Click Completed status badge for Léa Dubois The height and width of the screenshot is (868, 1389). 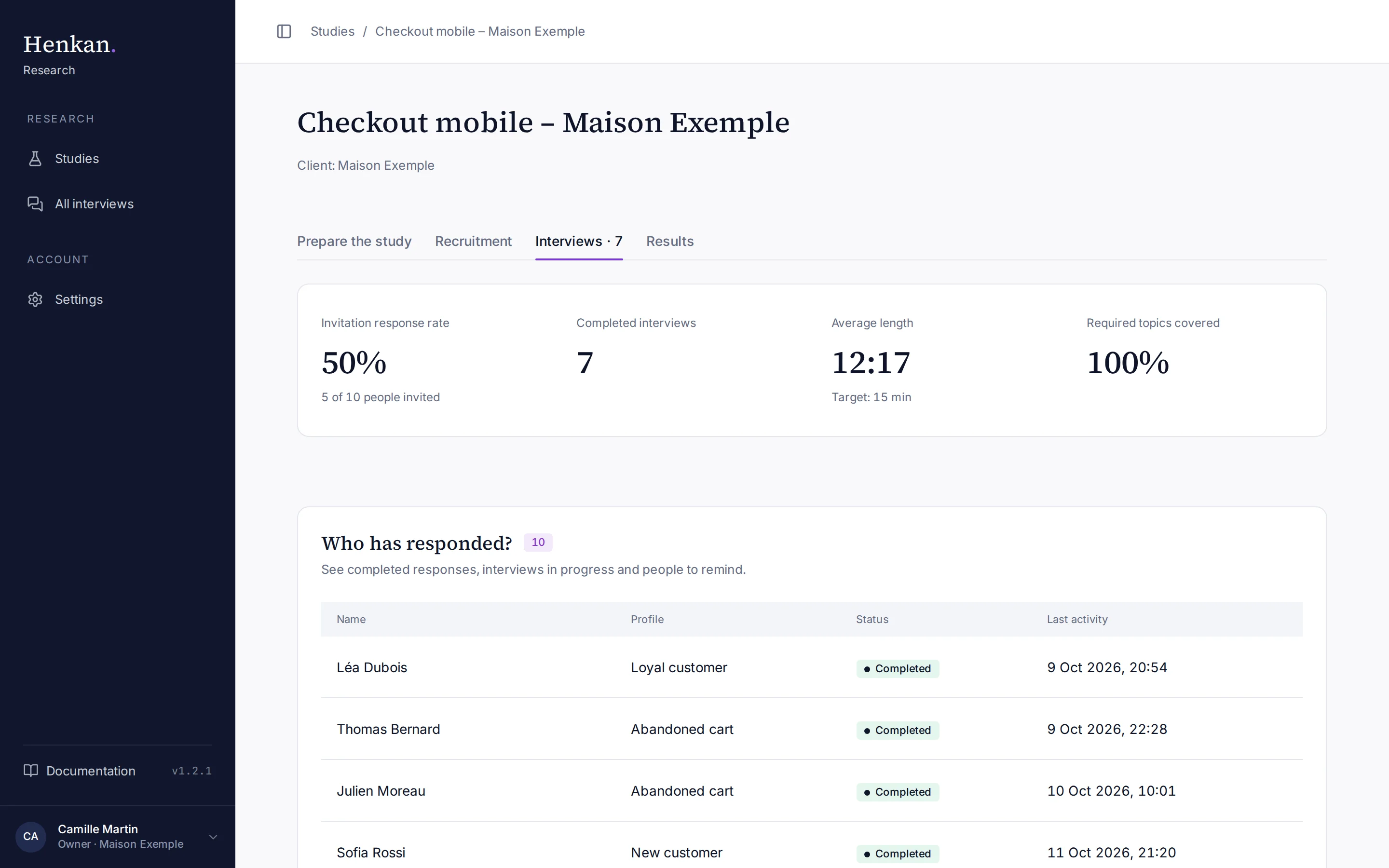point(898,669)
